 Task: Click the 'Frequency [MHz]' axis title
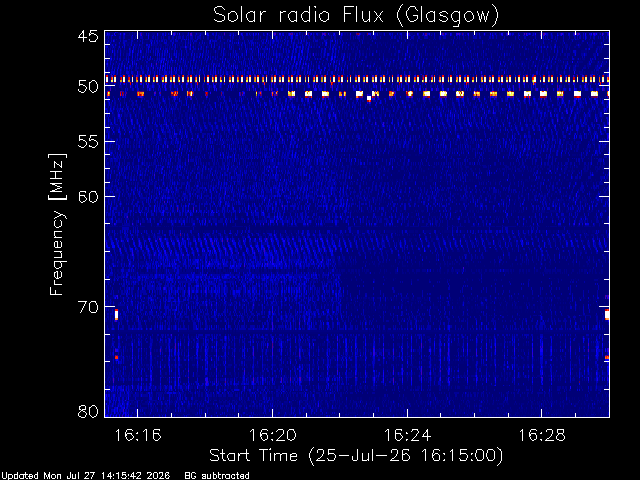coord(57,224)
